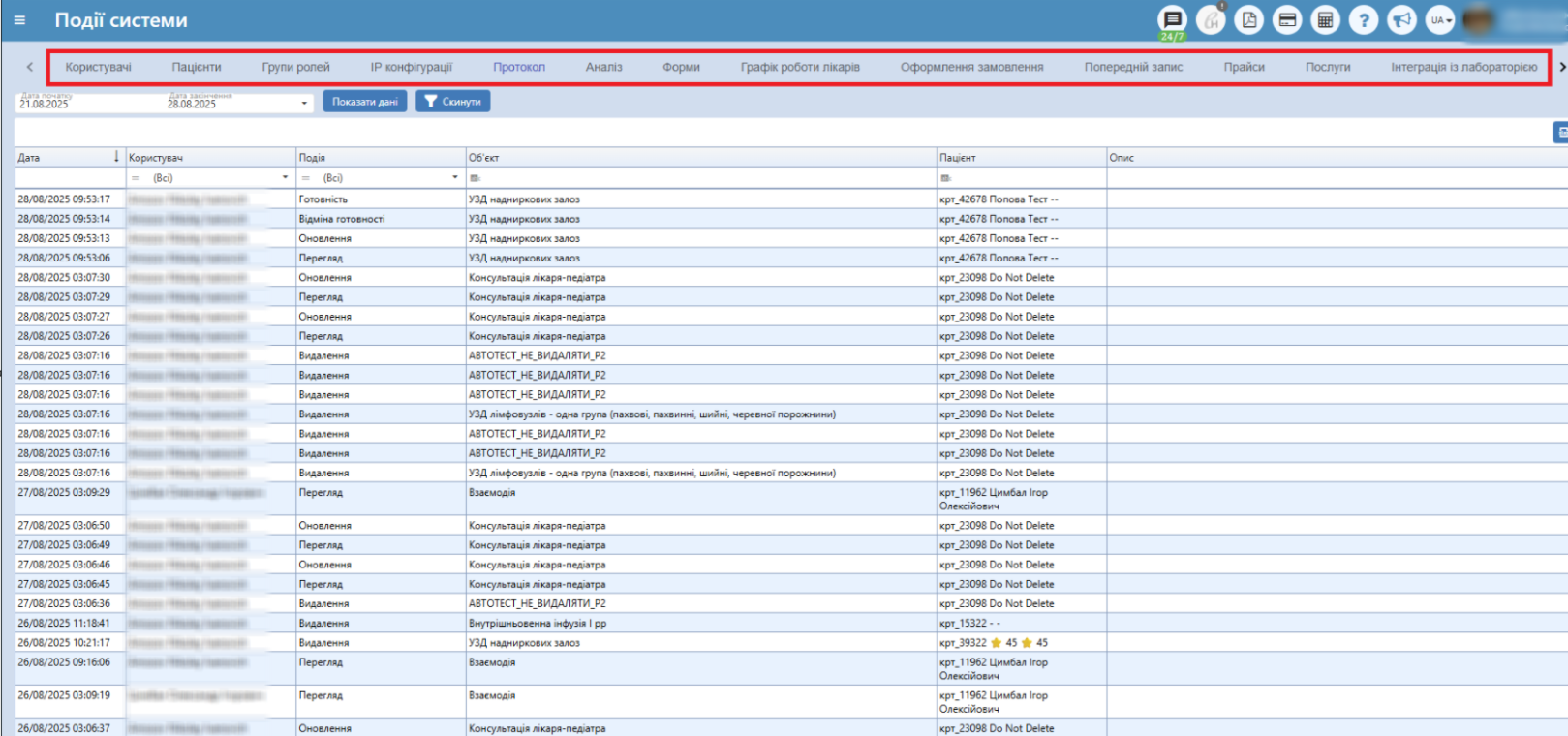1568x736 pixels.
Task: Click the Опис column header
Action: point(1337,157)
